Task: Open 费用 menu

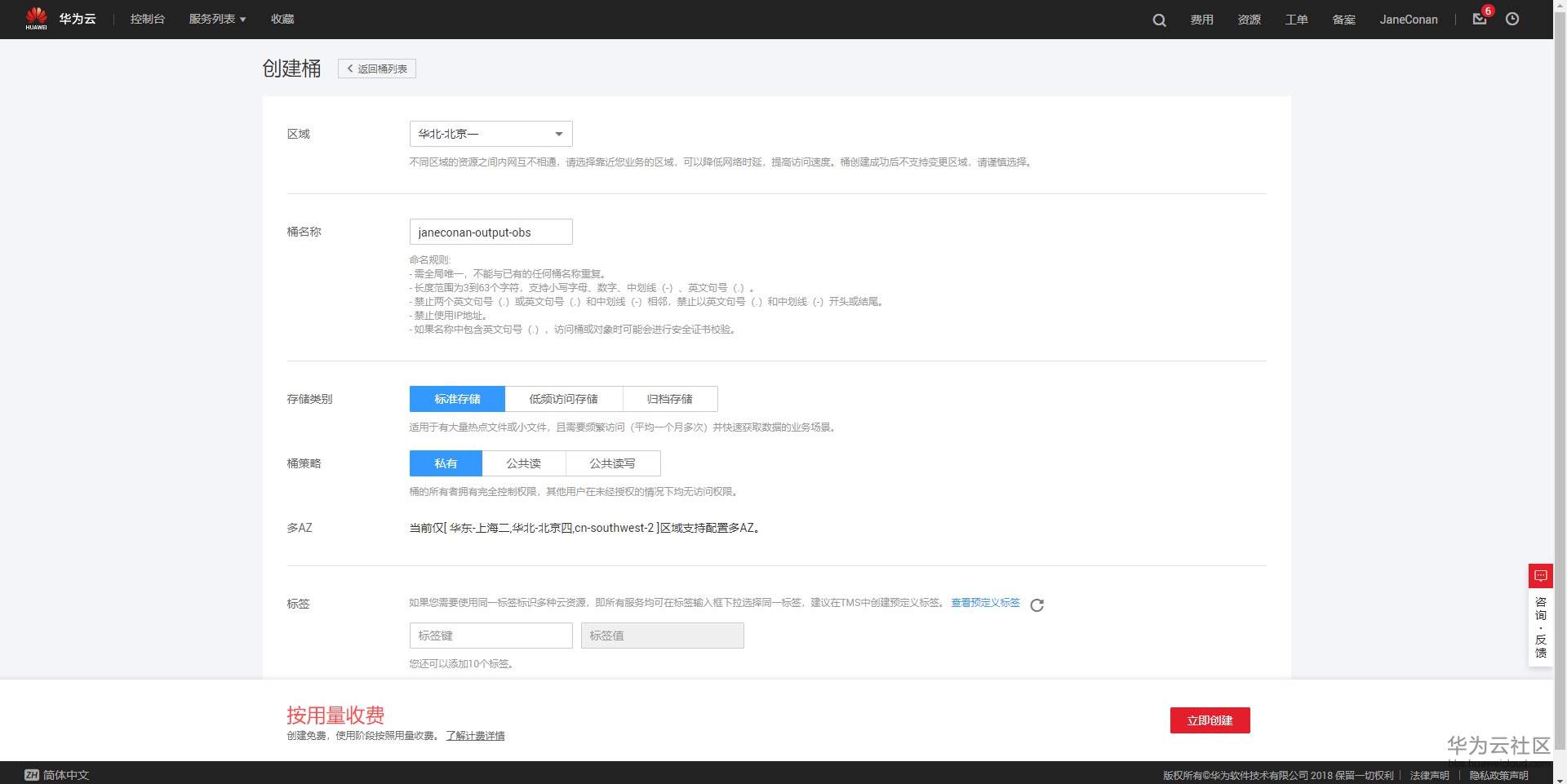Action: pos(1201,20)
